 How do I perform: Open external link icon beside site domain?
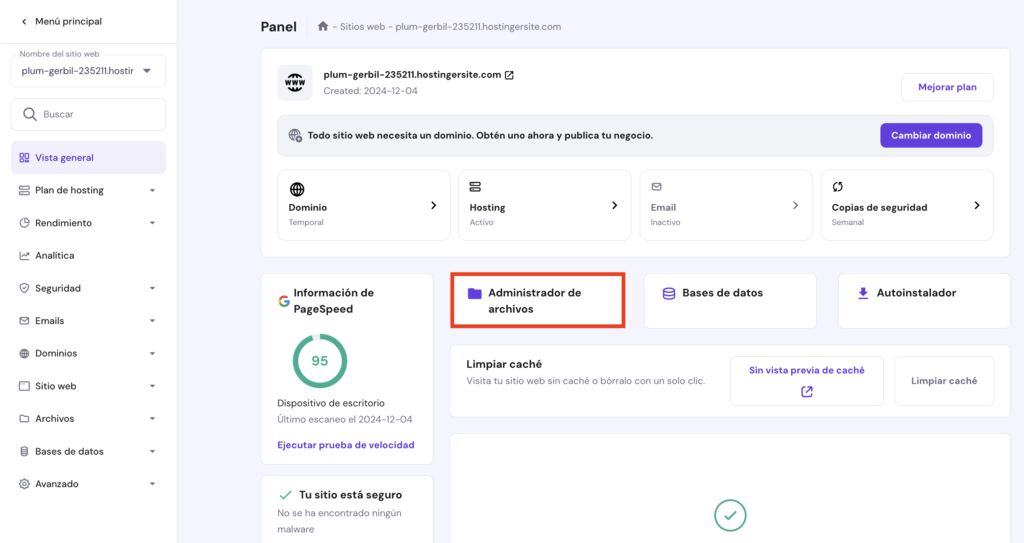[509, 75]
